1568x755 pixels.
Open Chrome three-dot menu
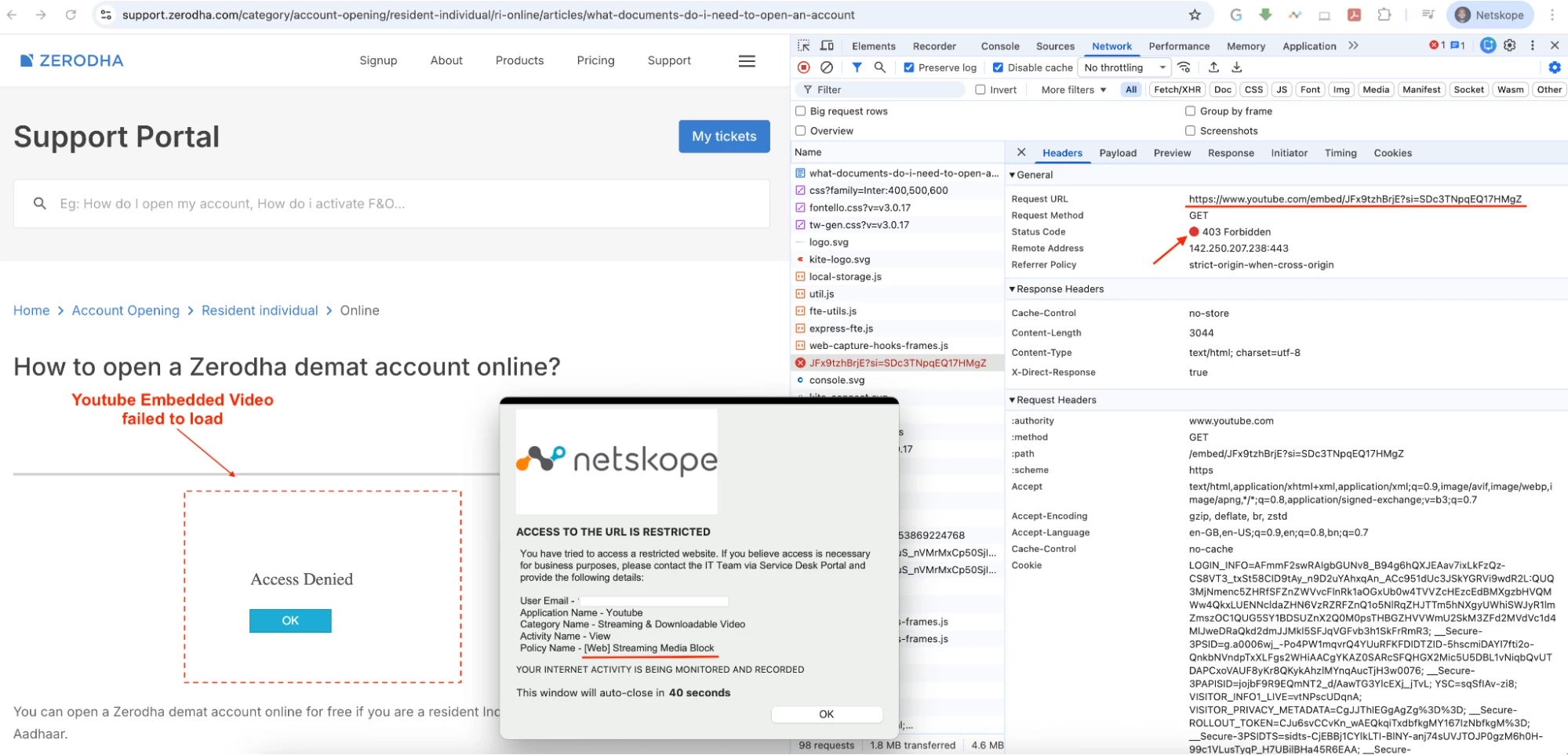(x=1552, y=15)
